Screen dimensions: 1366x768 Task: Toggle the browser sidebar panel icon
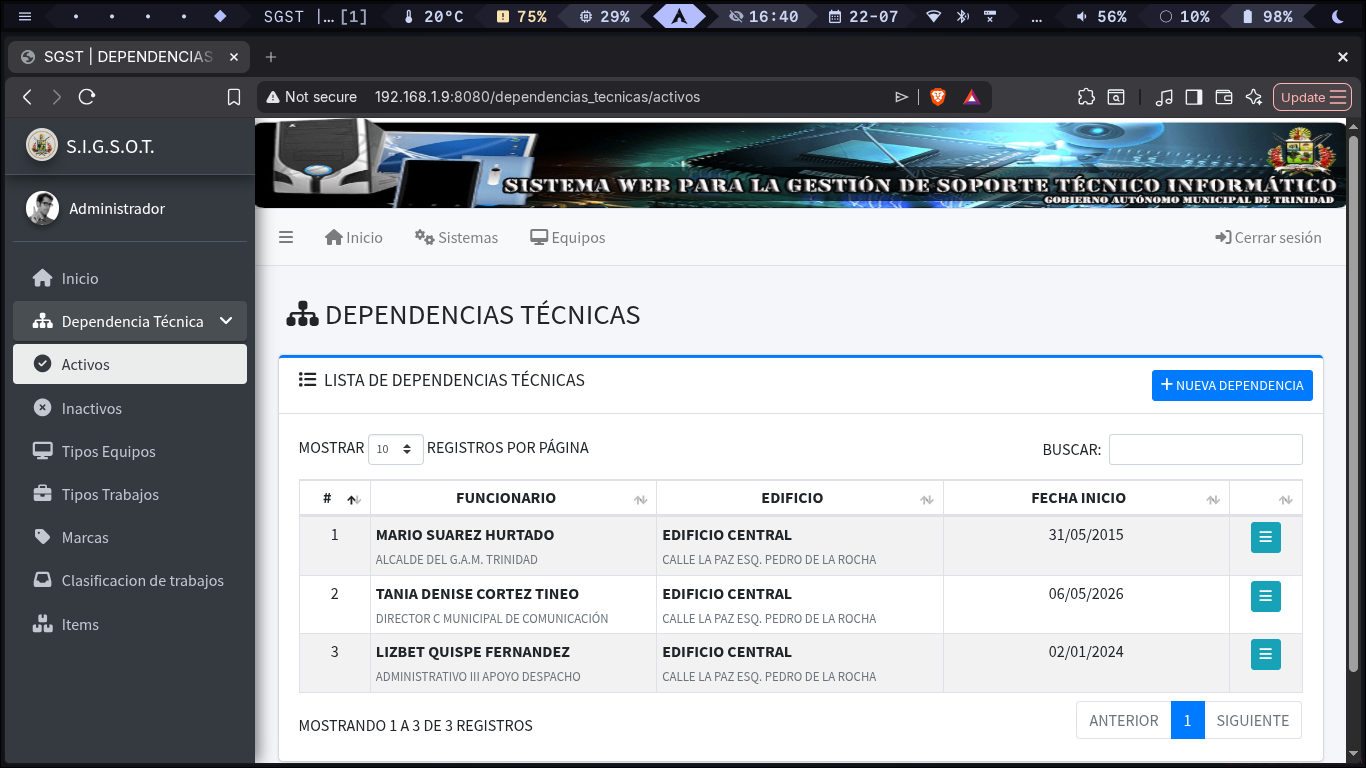pos(1194,97)
